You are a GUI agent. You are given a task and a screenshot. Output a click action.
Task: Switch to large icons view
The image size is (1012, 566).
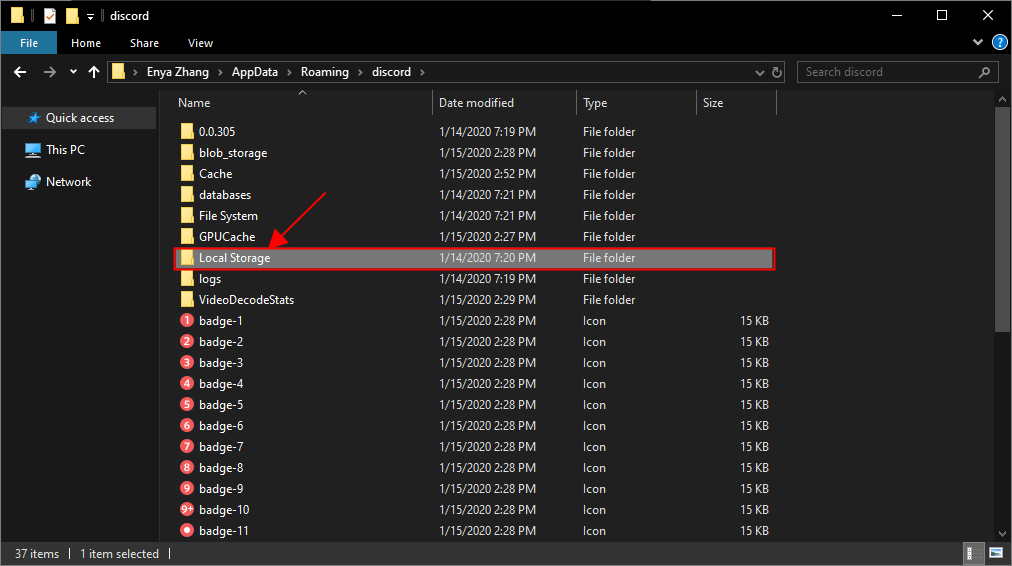[995, 553]
